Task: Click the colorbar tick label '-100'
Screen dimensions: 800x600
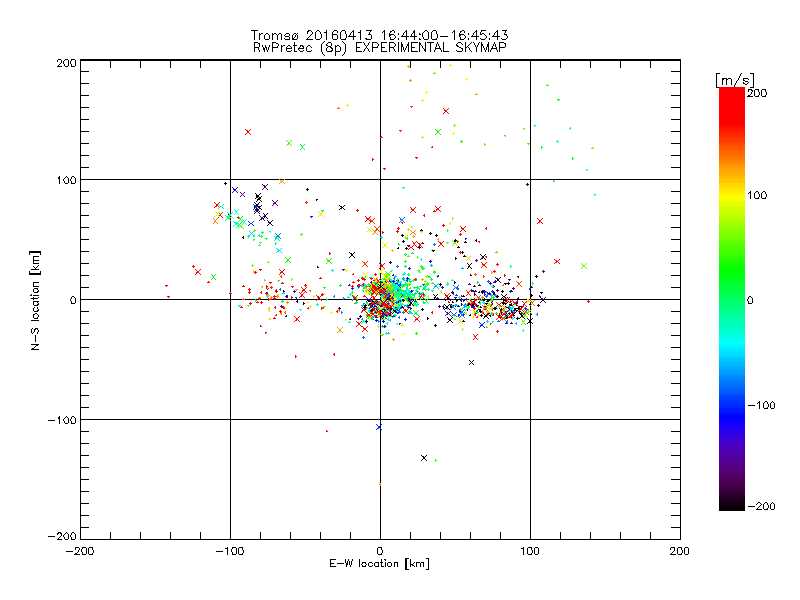Action: pos(761,405)
